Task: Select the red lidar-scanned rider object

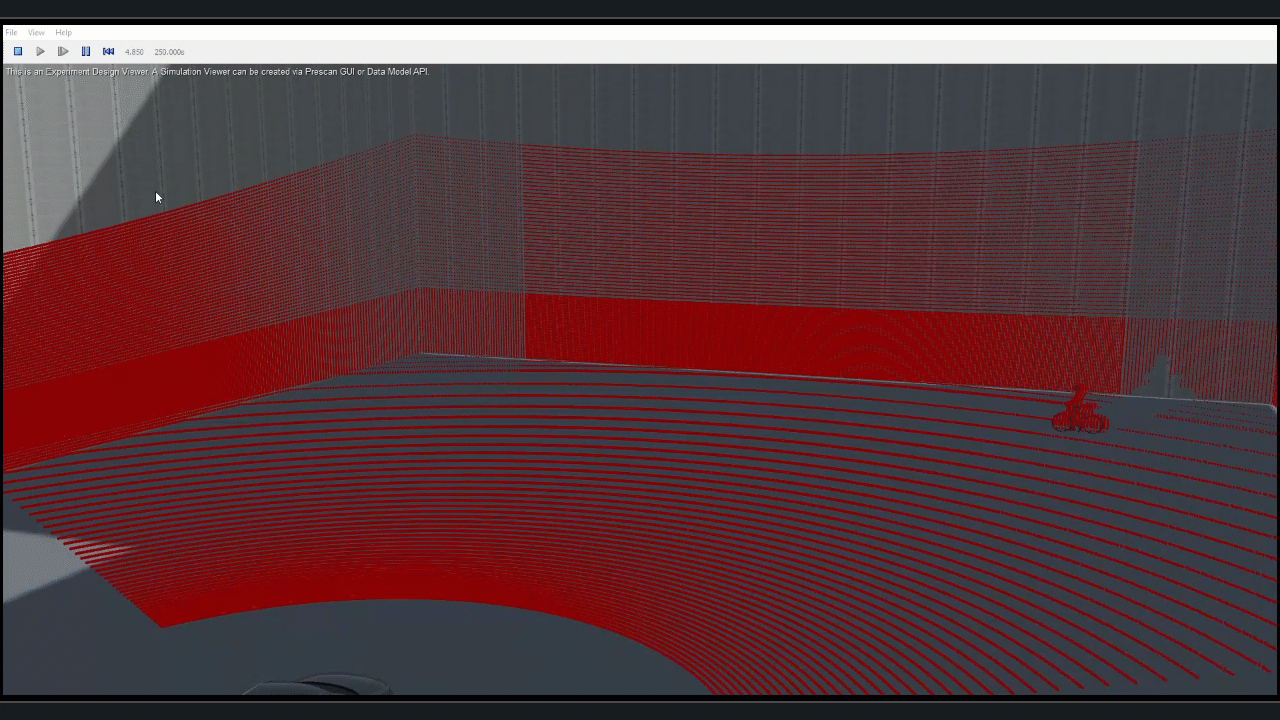Action: click(1079, 412)
